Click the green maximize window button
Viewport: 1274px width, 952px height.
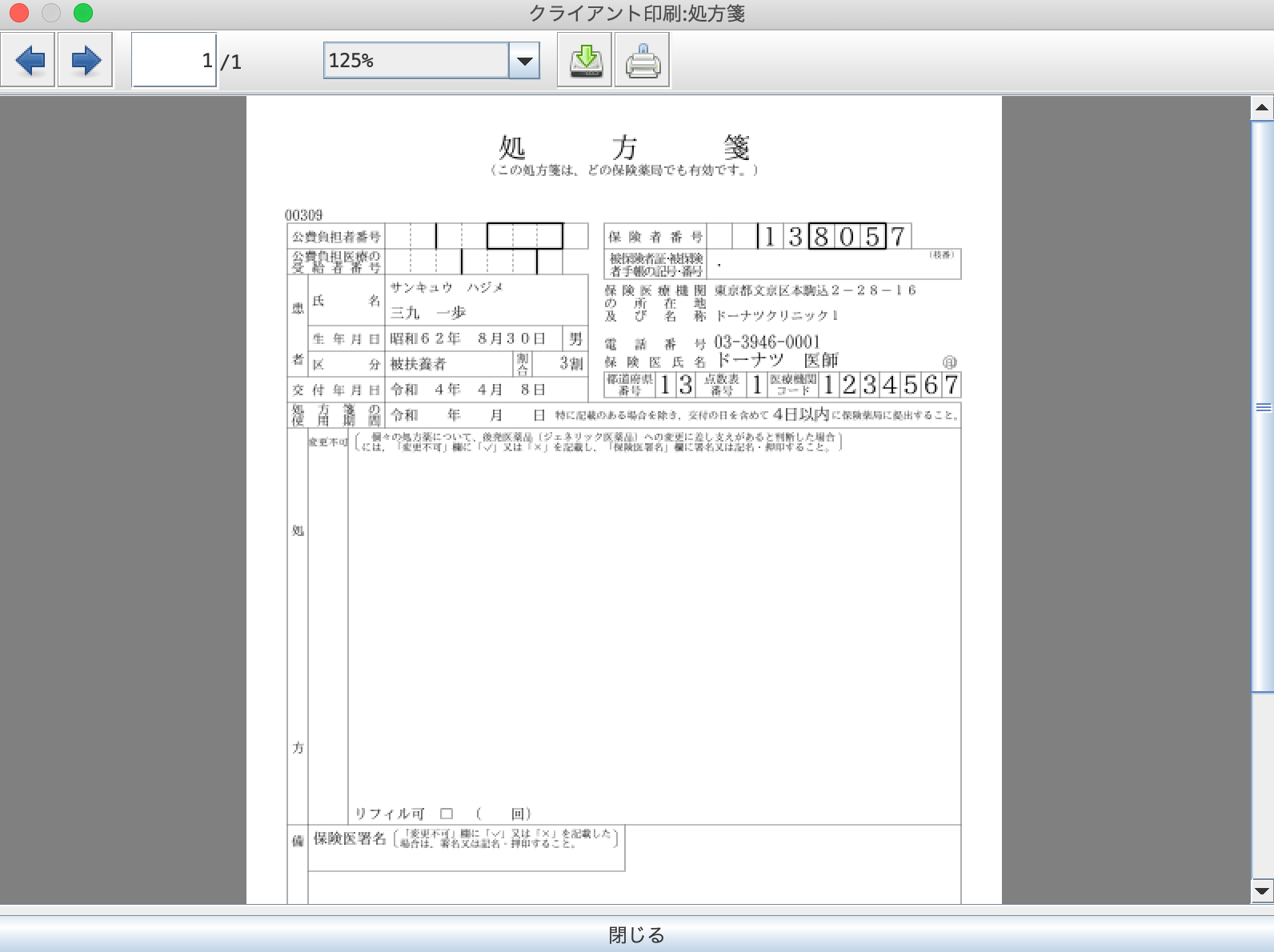83,13
